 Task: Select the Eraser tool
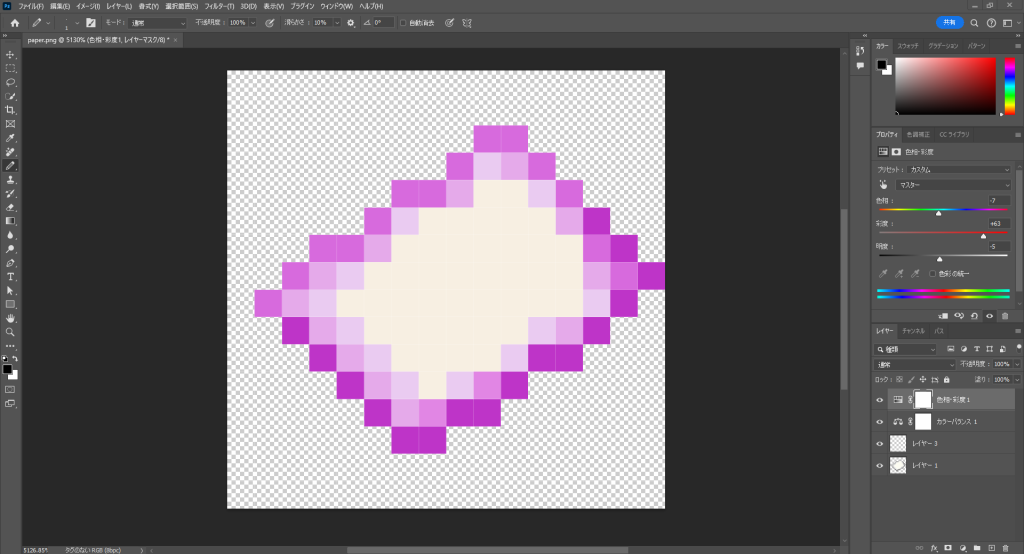10,207
